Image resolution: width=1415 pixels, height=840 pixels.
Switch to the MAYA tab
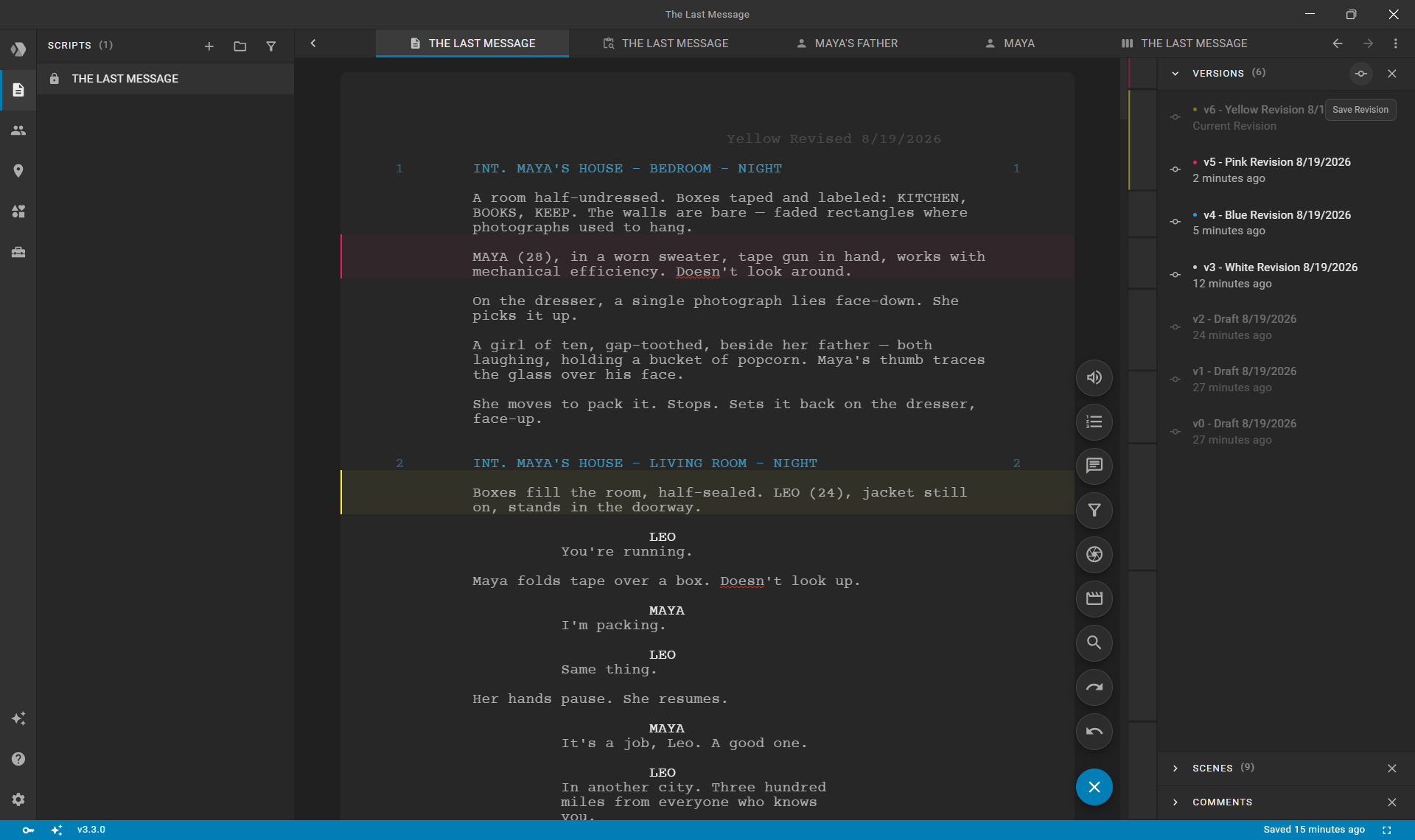pos(1010,43)
